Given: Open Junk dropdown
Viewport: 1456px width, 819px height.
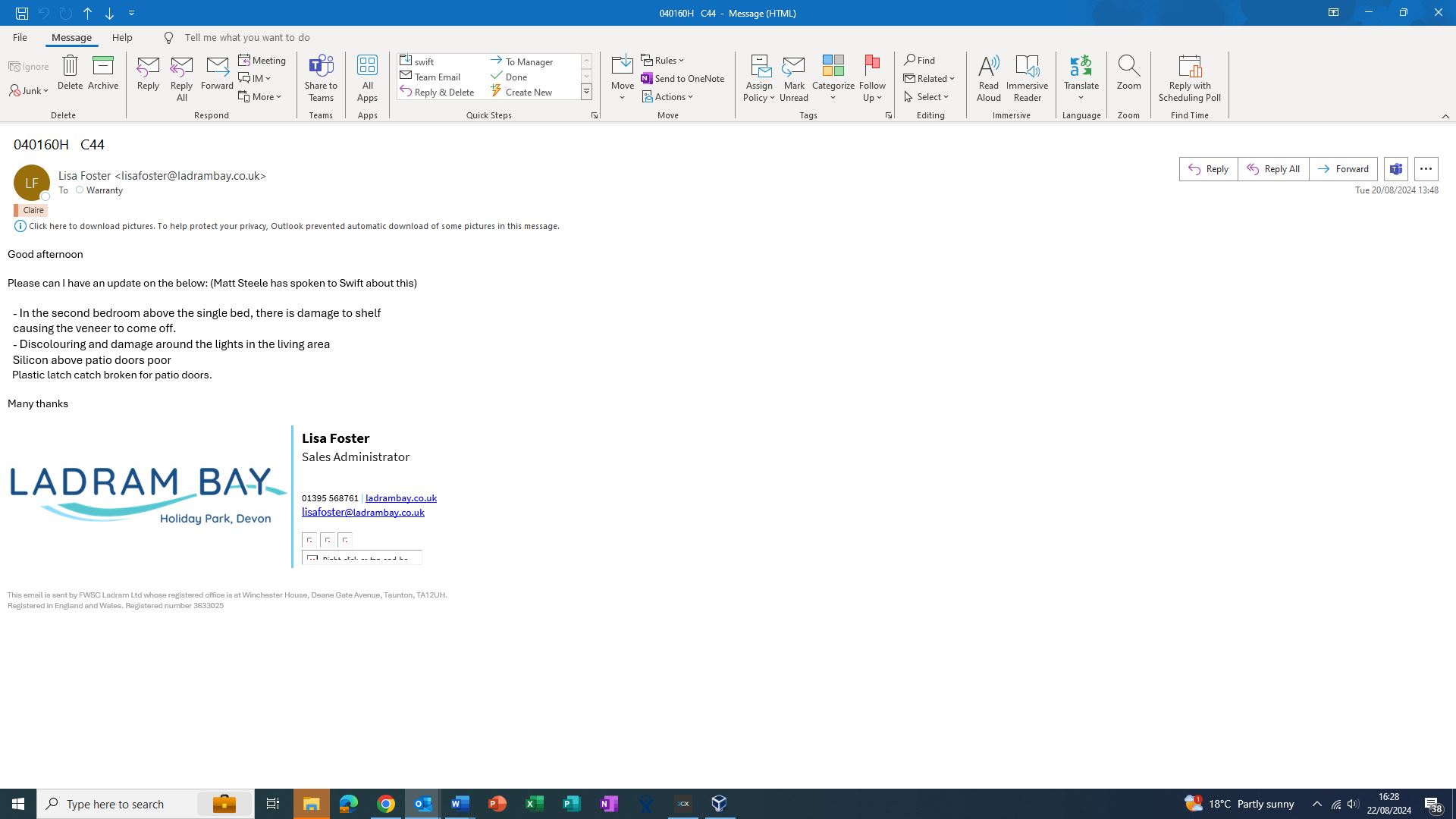Looking at the screenshot, I should (30, 91).
